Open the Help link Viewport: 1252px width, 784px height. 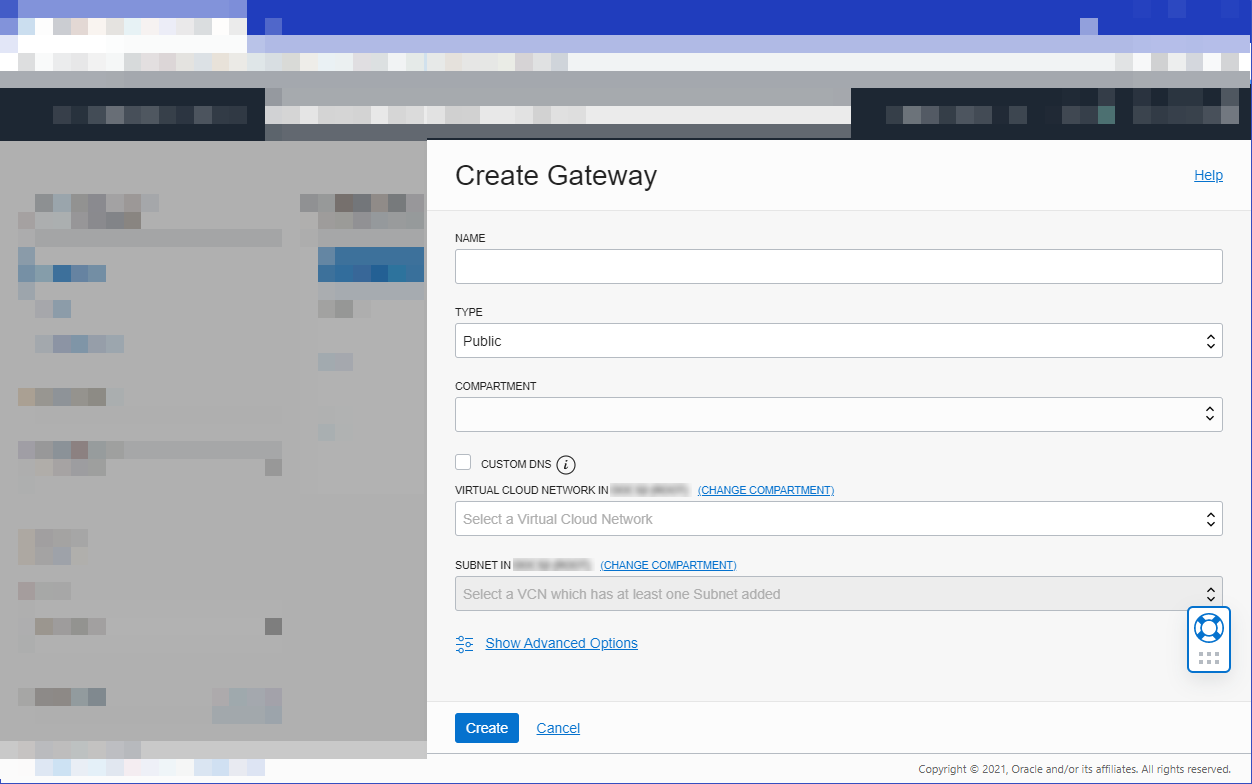(x=1208, y=175)
